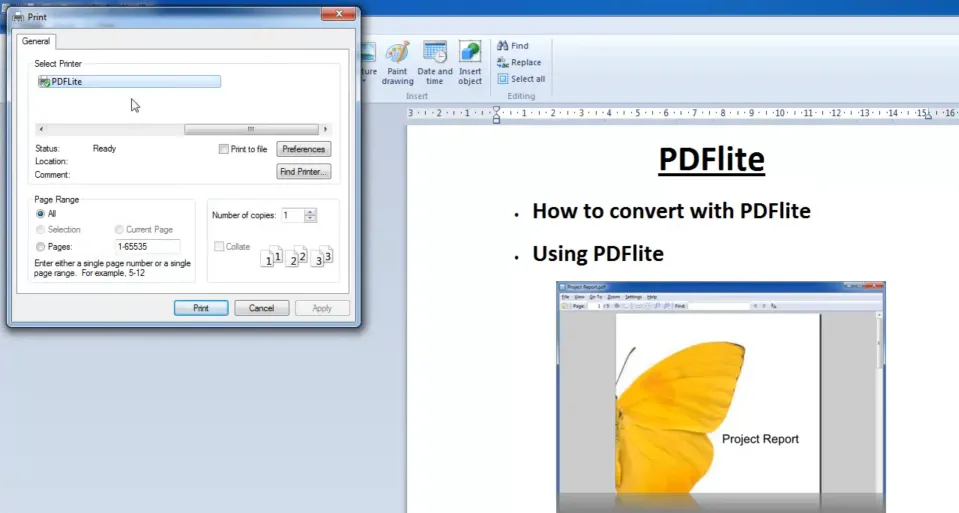
Task: Cancel the Print dialog
Action: (x=261, y=308)
